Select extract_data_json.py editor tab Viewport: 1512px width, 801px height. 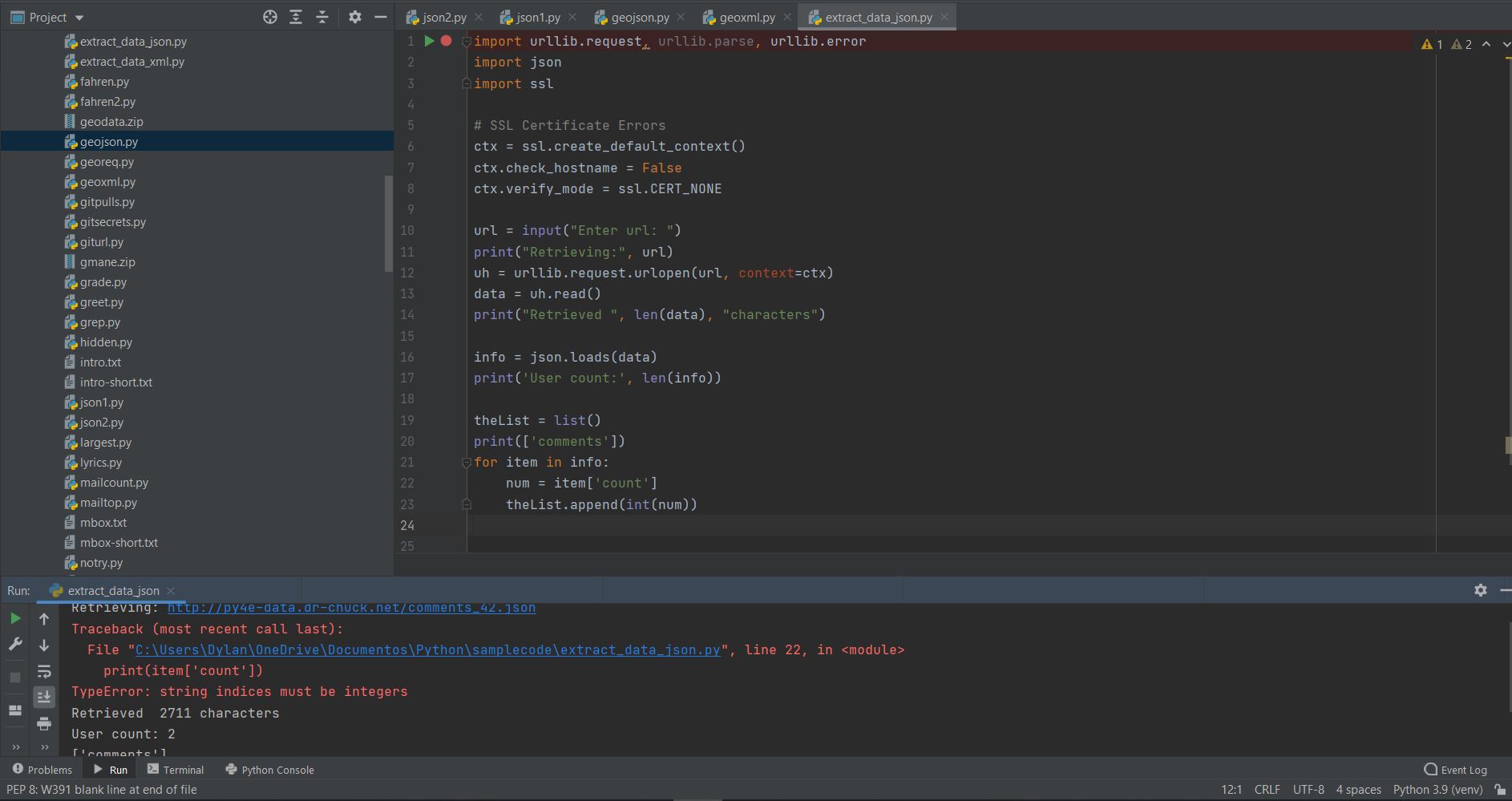tap(878, 17)
